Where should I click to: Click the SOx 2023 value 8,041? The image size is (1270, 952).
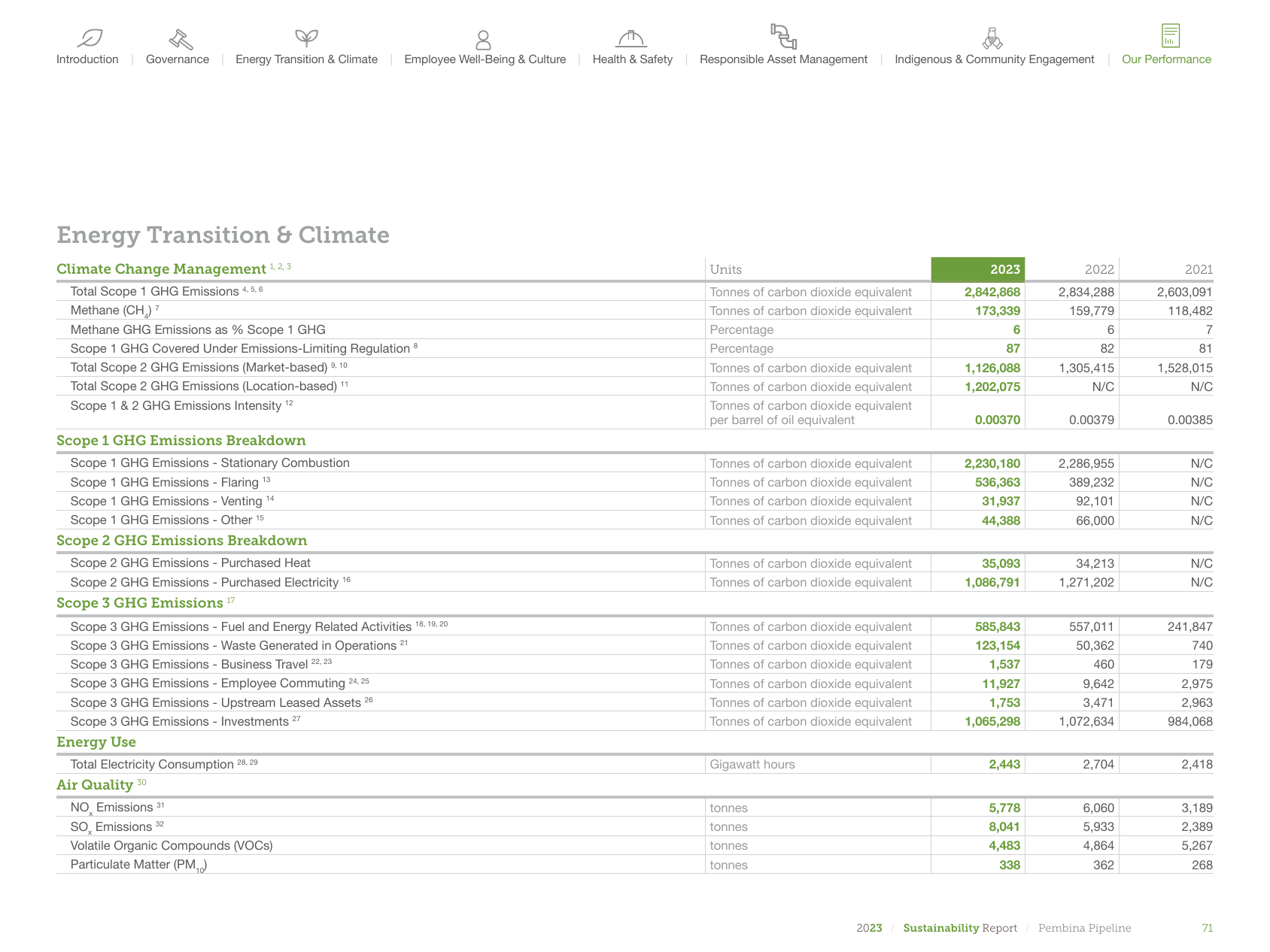click(x=1004, y=827)
